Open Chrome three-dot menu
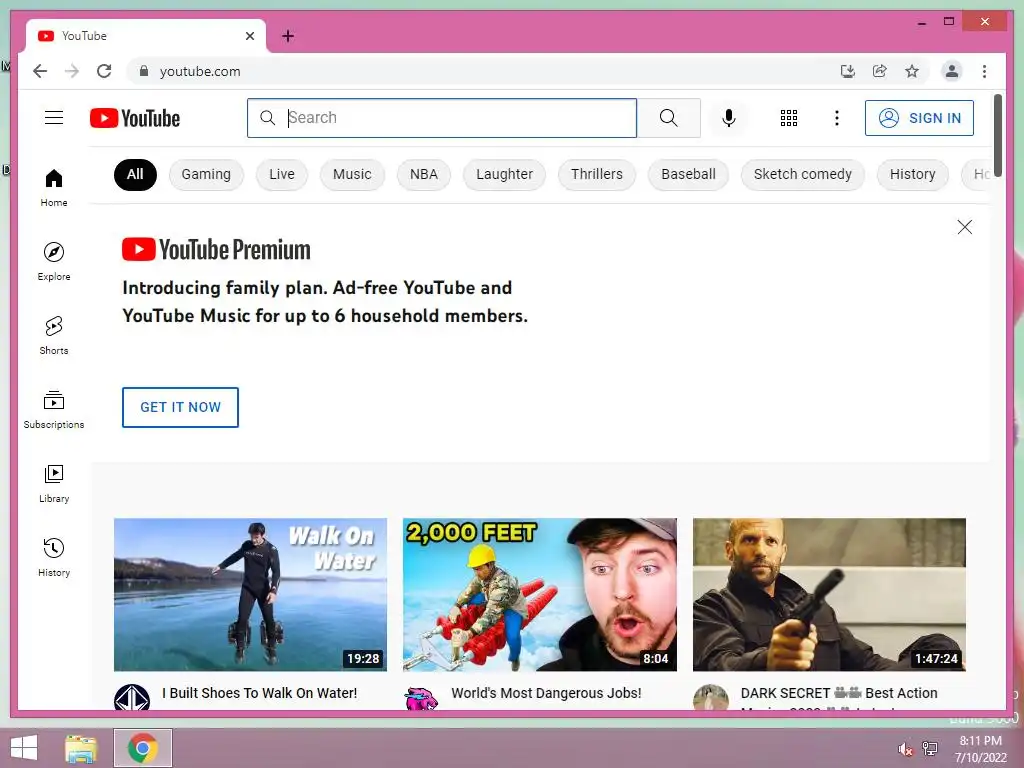The image size is (1024, 768). tap(984, 71)
